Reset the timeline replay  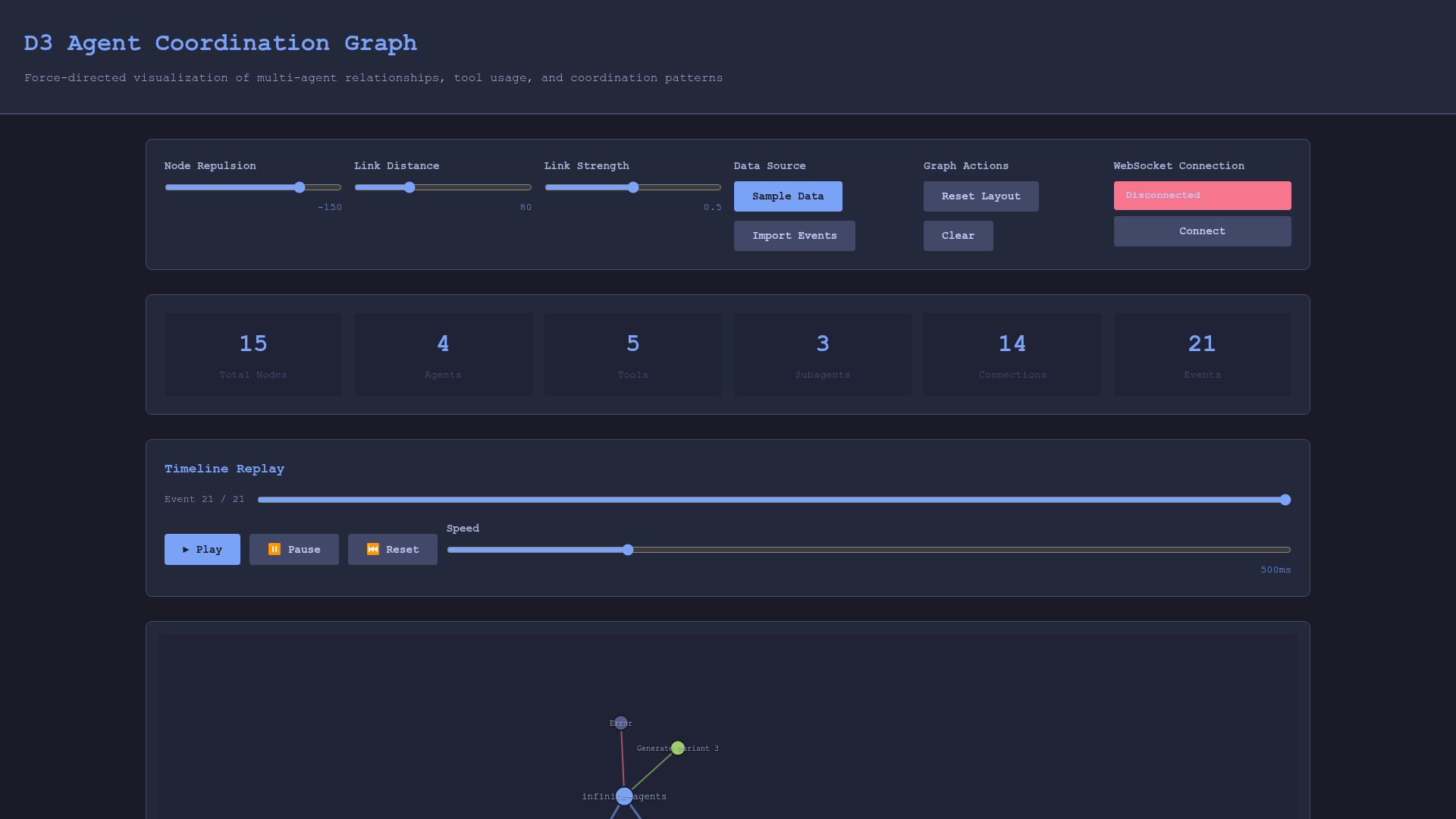pos(392,549)
